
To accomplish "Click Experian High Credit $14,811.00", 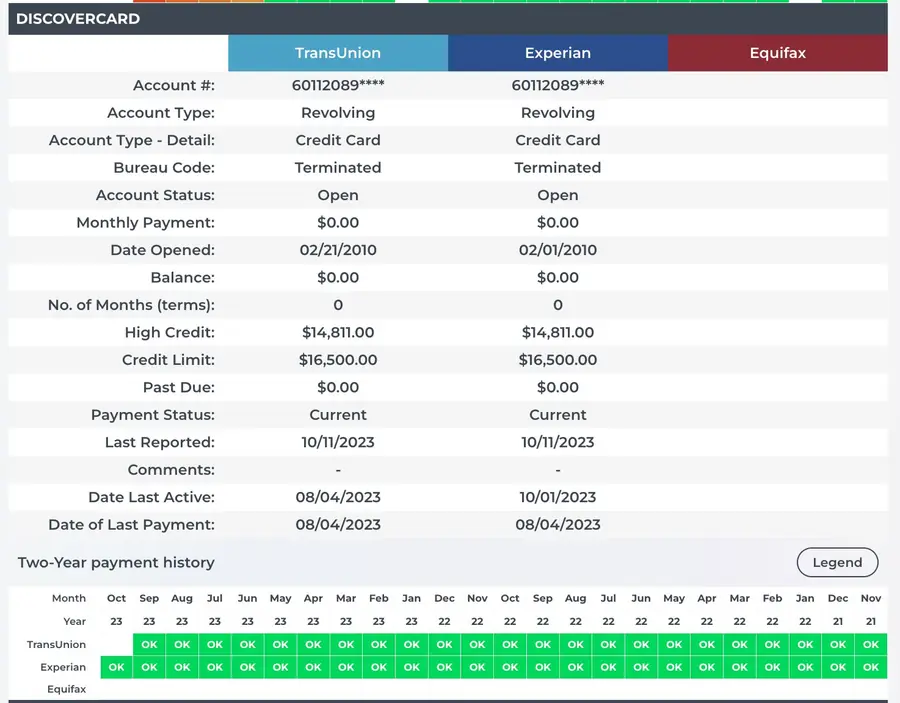I will [558, 333].
